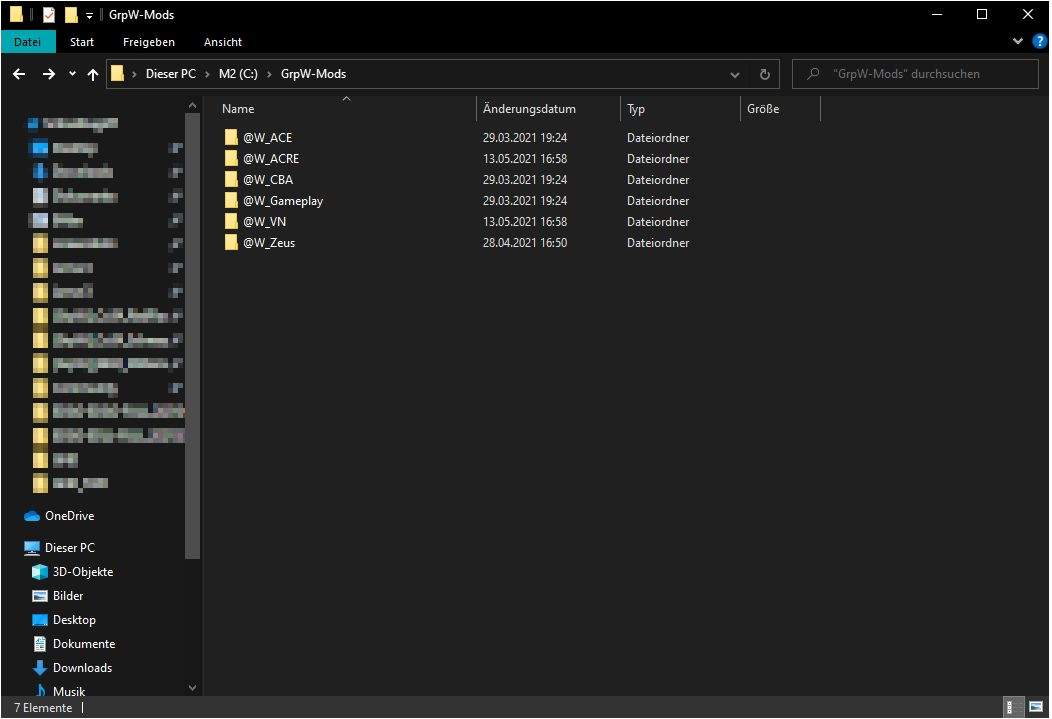The width and height of the screenshot is (1052, 719).
Task: Switch to the Ansicht ribbon tab
Action: pos(222,42)
